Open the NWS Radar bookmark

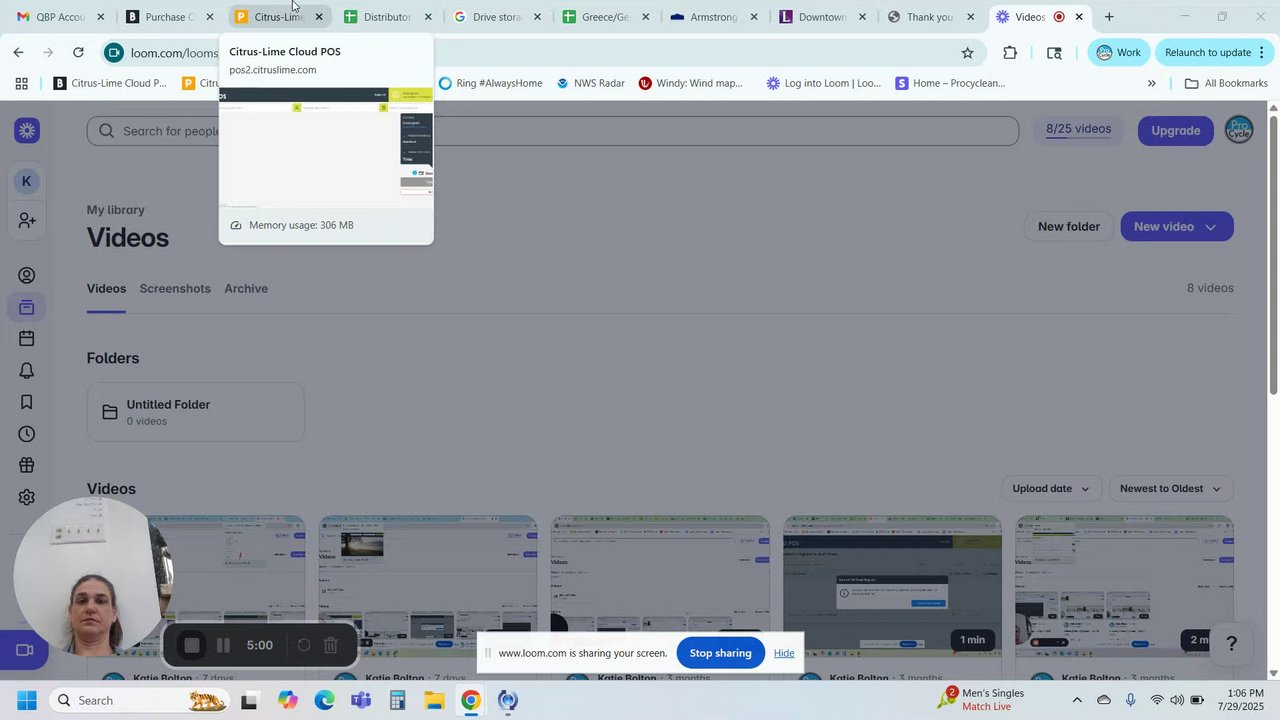point(590,84)
